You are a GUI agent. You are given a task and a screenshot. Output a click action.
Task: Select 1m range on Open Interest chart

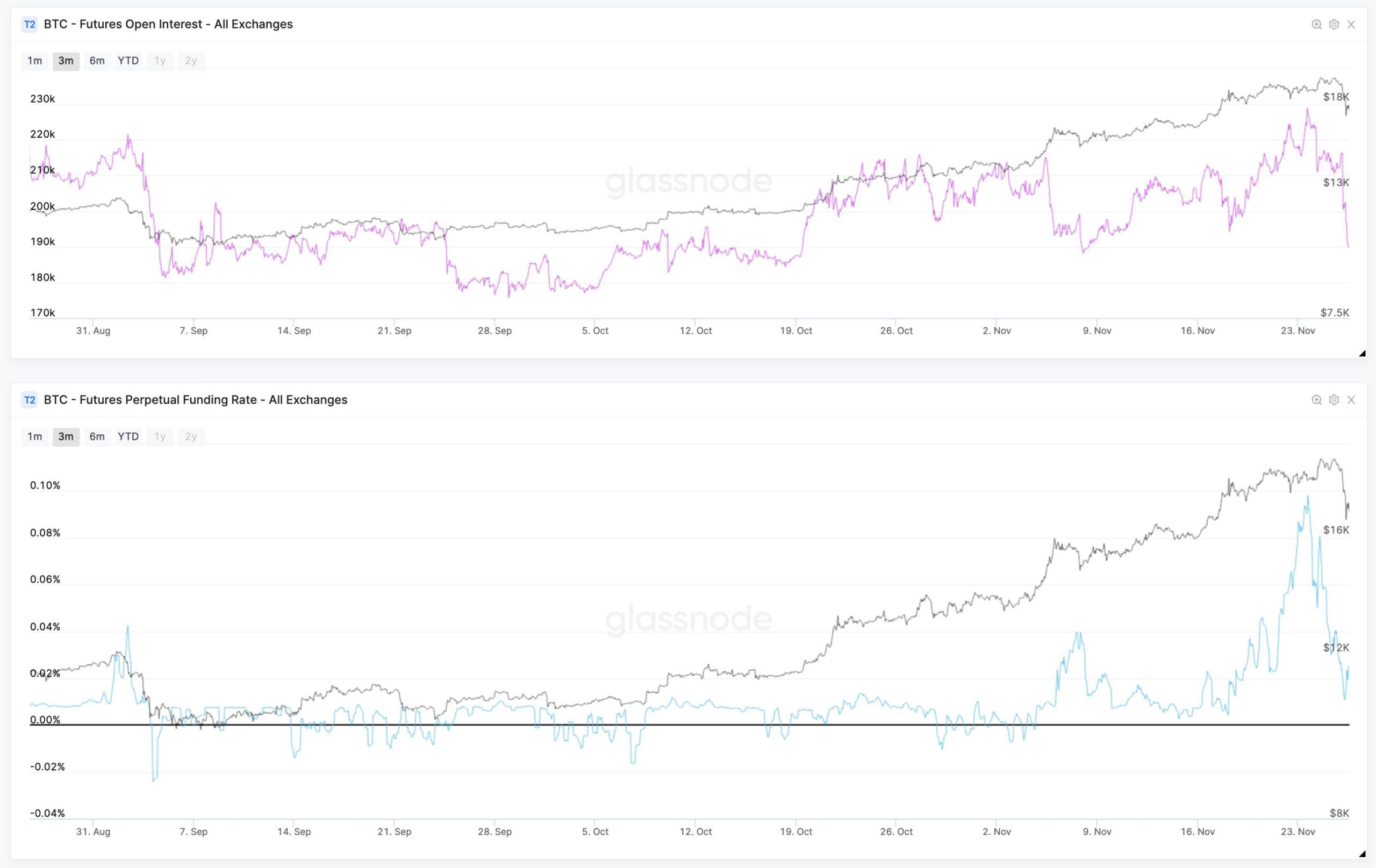pyautogui.click(x=35, y=61)
